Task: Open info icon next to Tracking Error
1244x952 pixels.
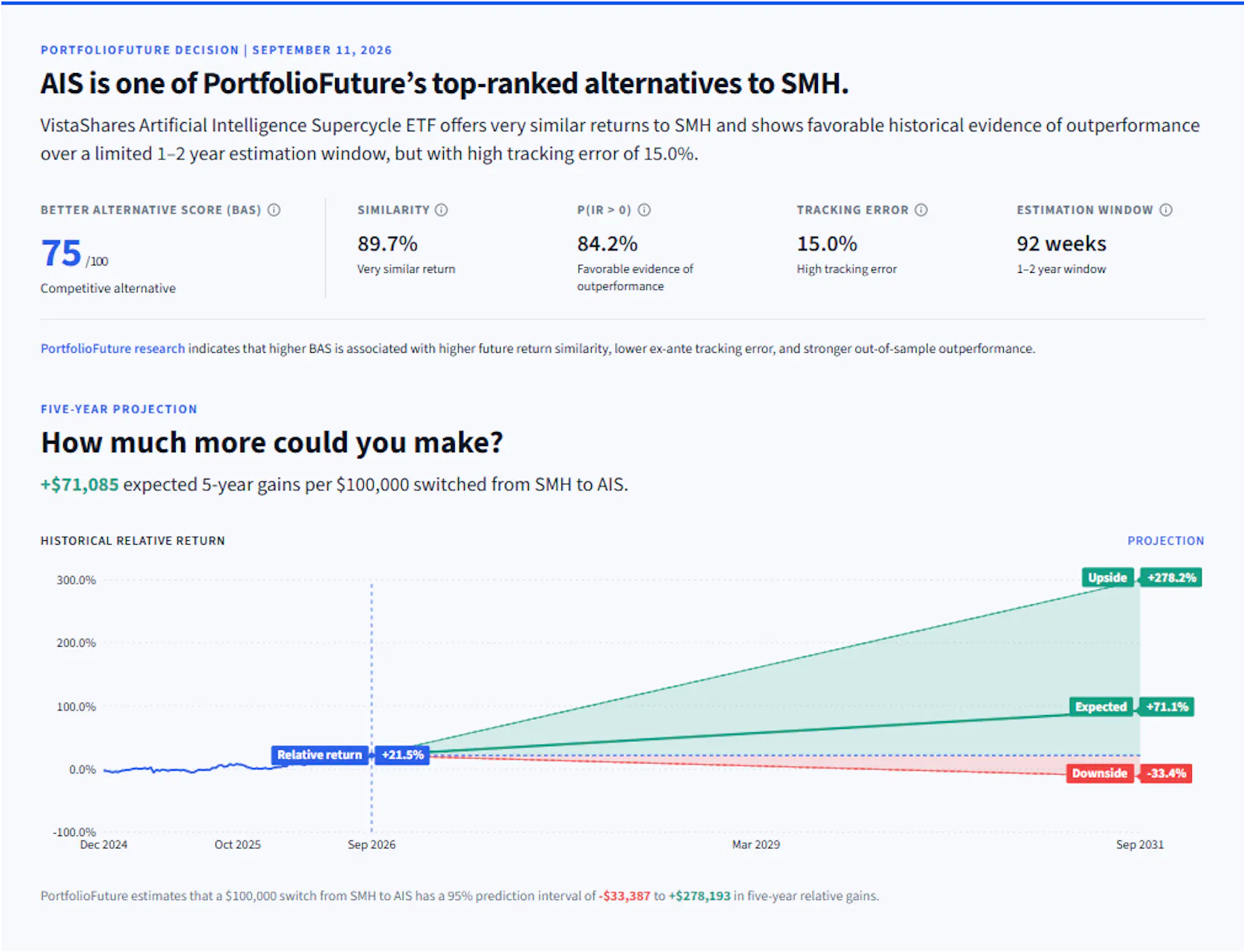Action: (x=921, y=210)
